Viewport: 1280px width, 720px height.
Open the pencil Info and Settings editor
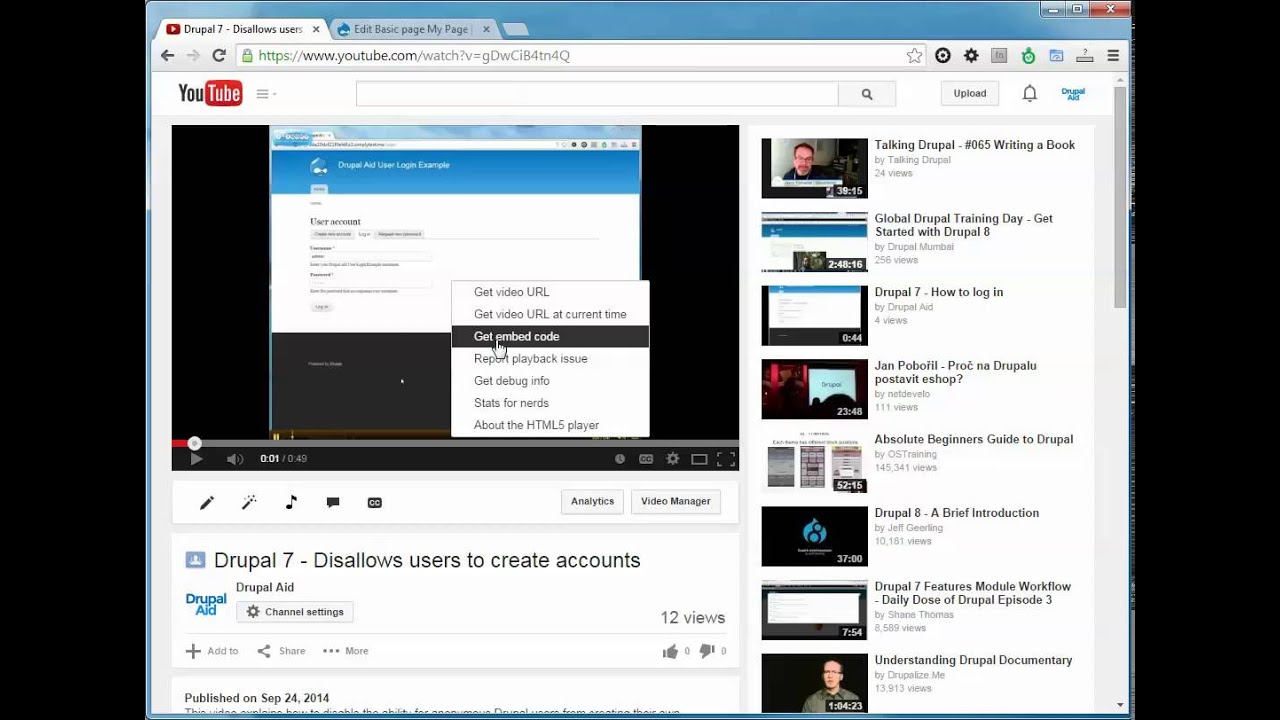click(x=207, y=502)
